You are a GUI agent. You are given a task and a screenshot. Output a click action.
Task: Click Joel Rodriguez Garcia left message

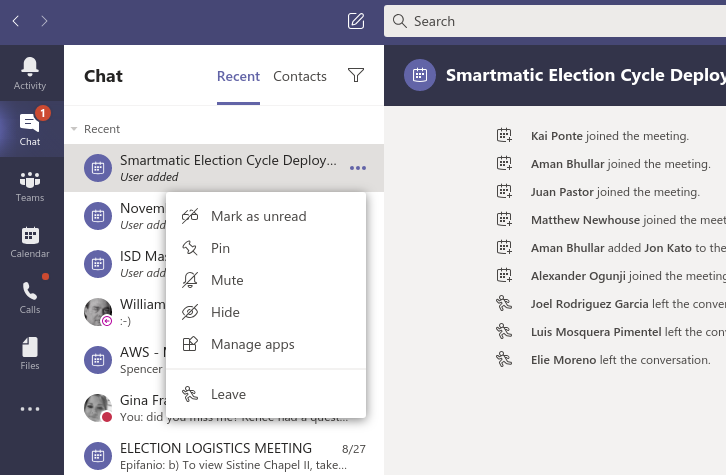(628, 304)
